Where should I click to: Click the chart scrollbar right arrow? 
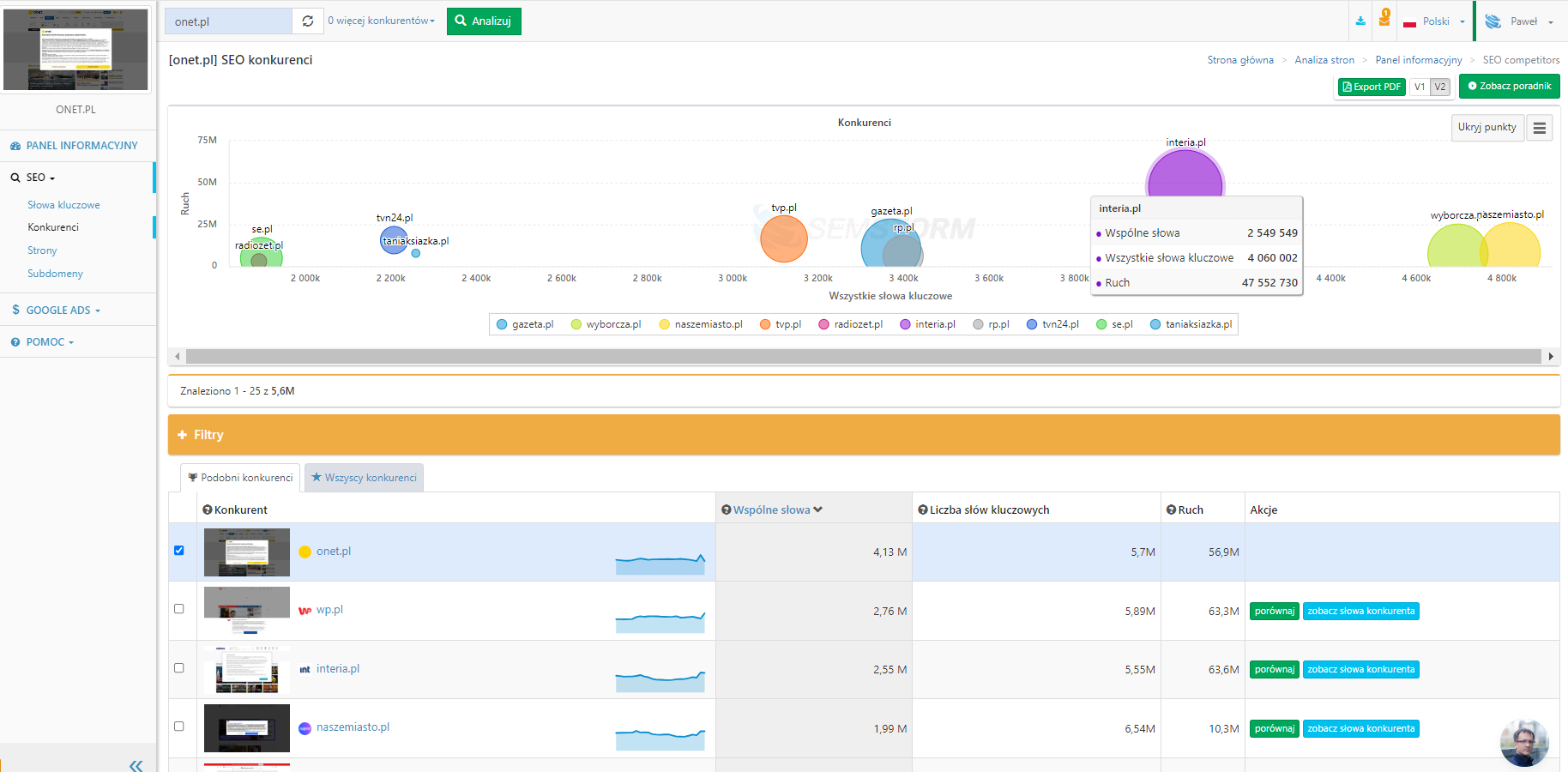pyautogui.click(x=1551, y=356)
